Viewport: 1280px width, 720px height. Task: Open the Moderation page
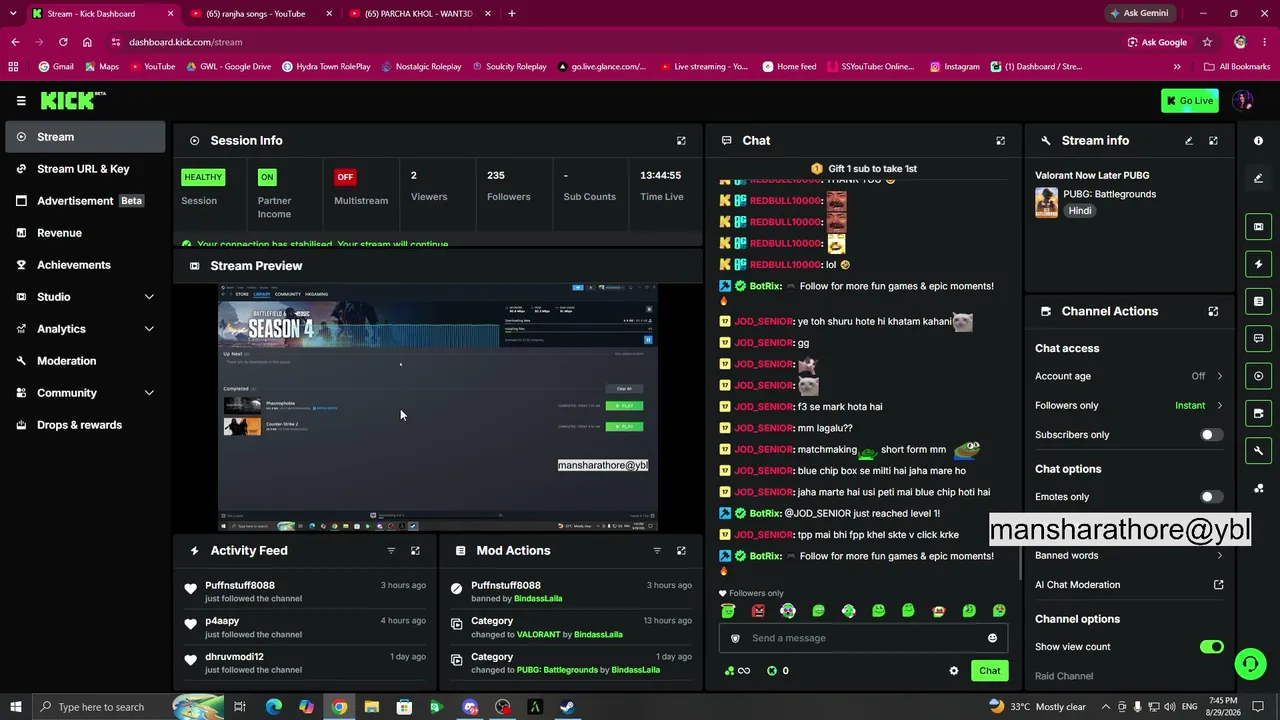pyautogui.click(x=85, y=361)
